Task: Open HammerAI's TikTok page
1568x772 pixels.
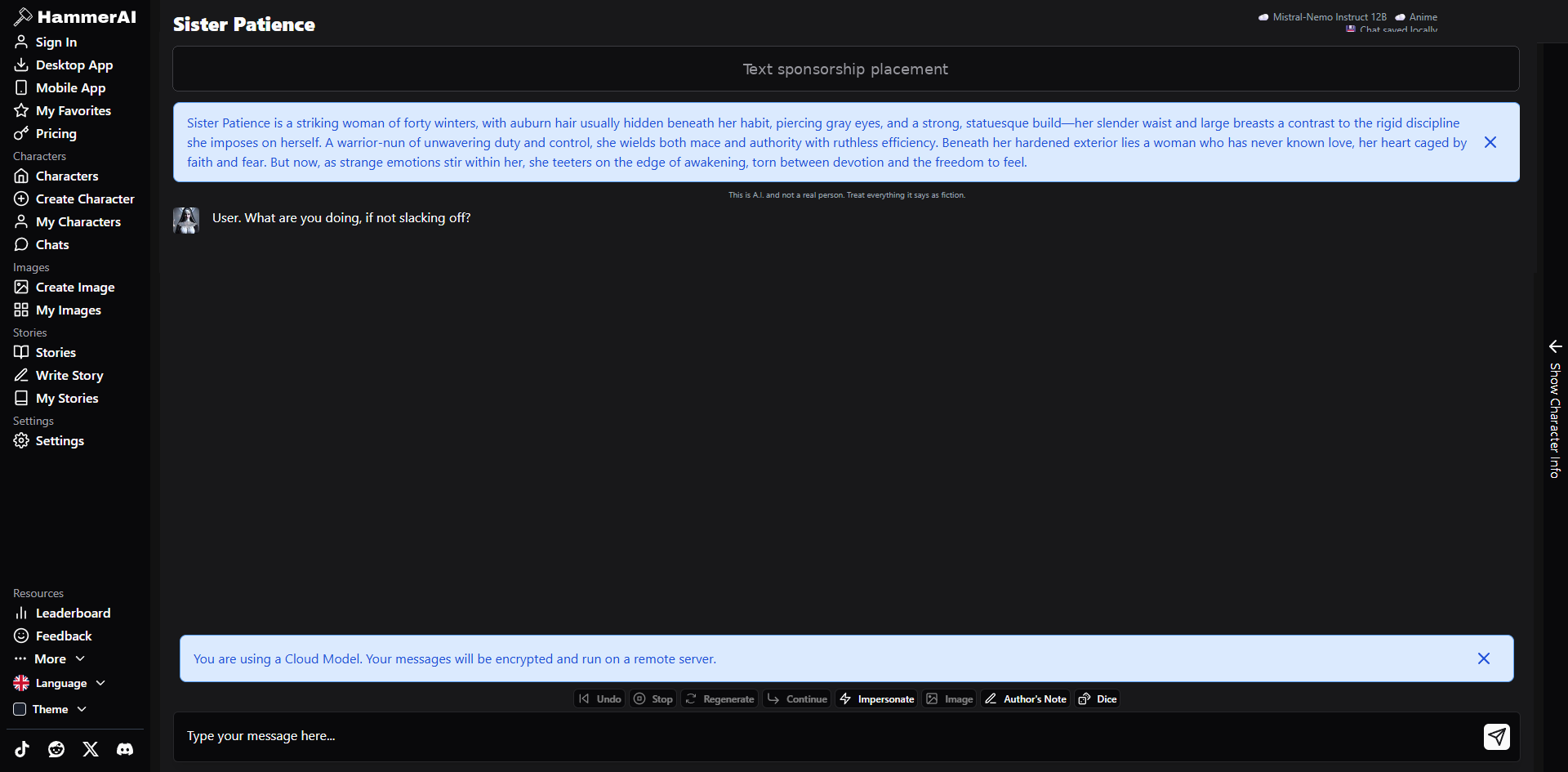Action: coord(22,749)
